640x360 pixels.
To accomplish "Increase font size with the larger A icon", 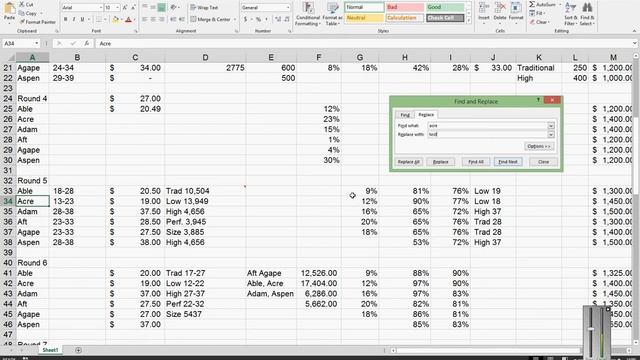I will point(125,7).
